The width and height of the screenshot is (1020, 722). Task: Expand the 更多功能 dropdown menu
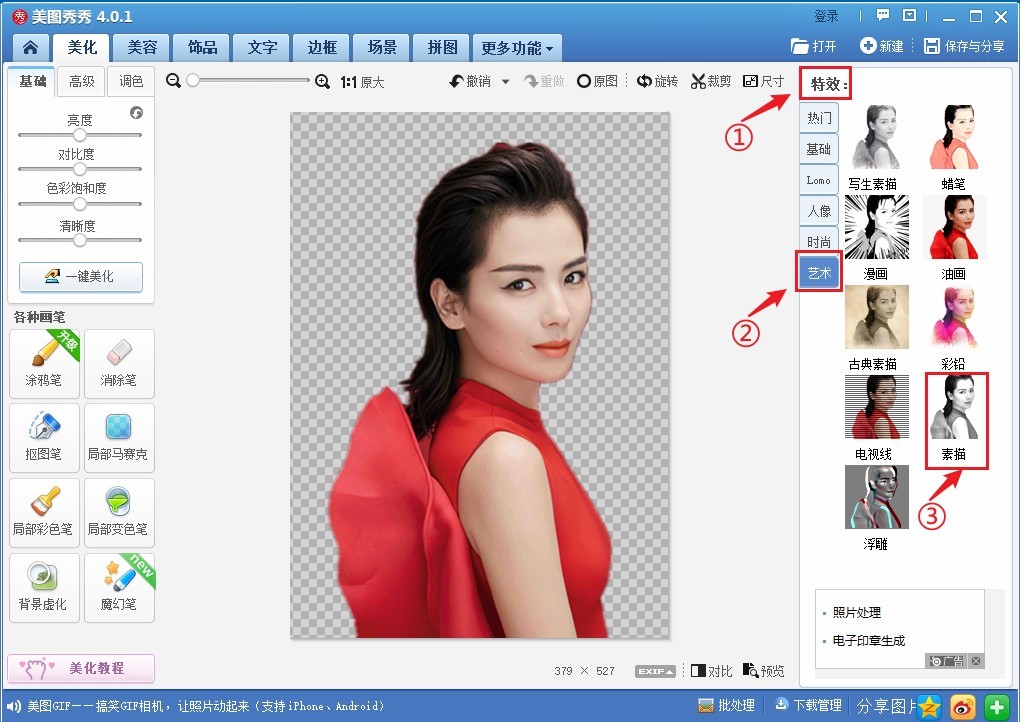517,48
